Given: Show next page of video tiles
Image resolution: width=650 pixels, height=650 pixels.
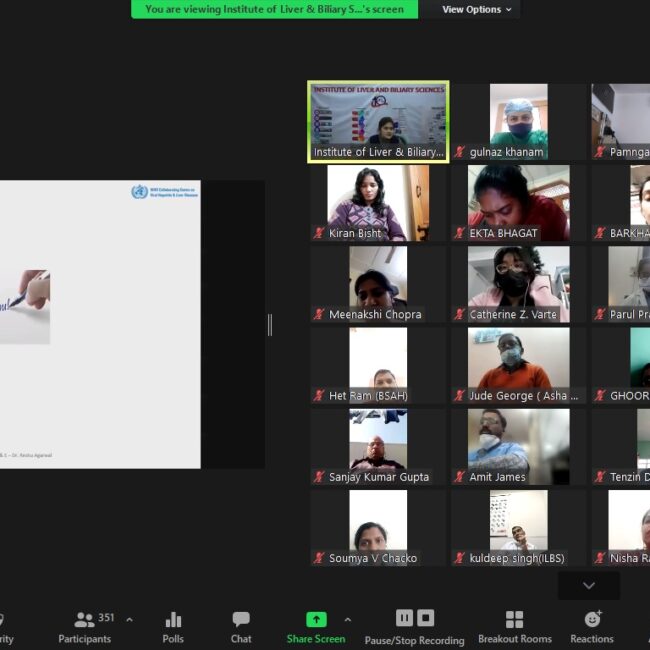Looking at the screenshot, I should click(x=588, y=585).
